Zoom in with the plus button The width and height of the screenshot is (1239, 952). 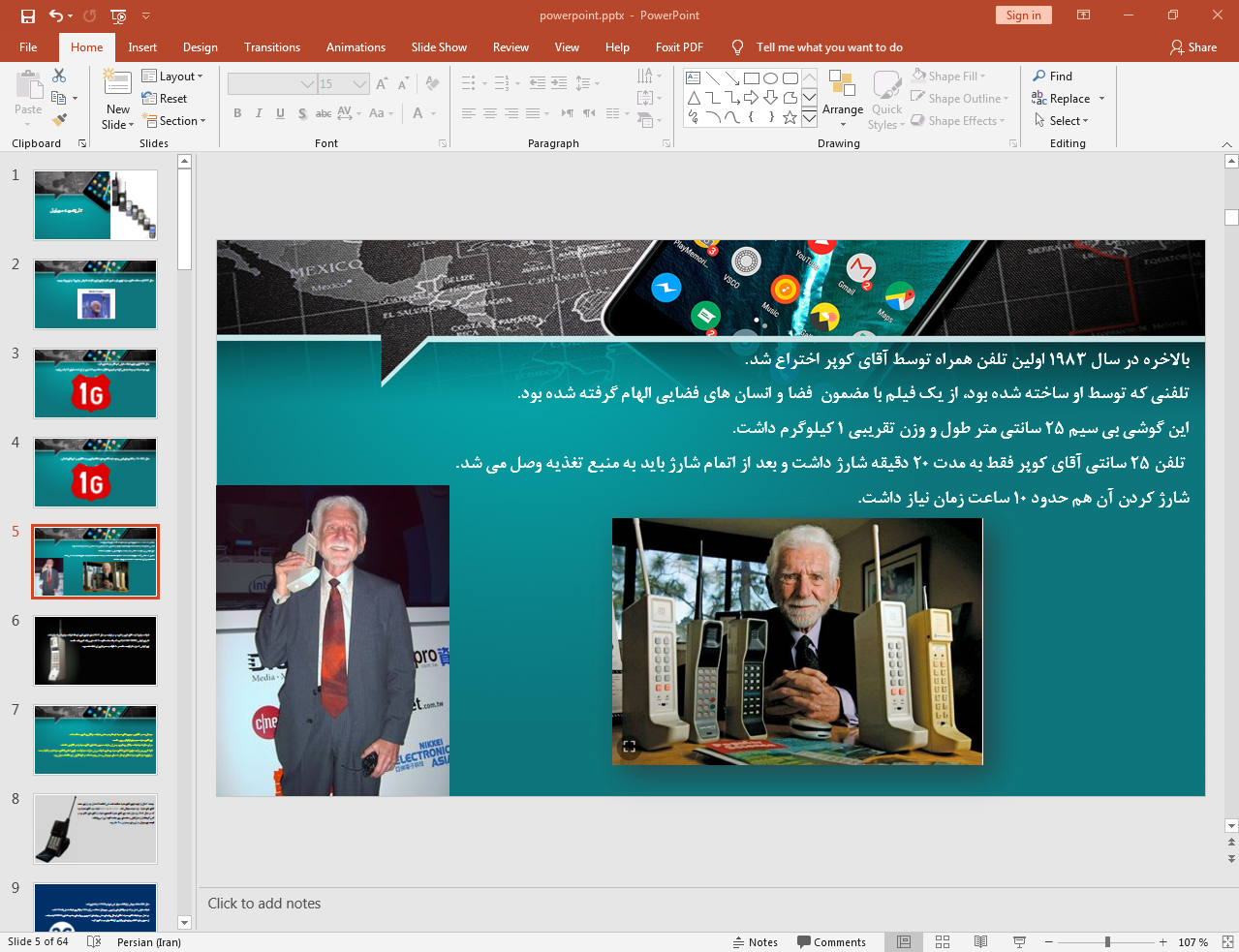click(1162, 941)
